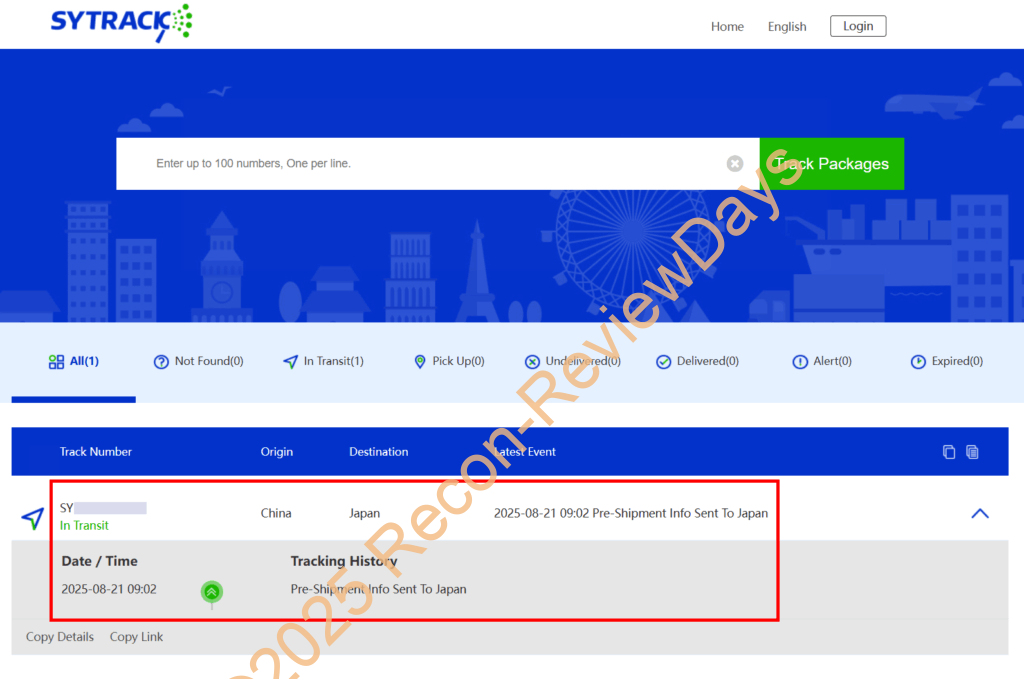
Task: Clear the tracking number input with X icon
Action: coord(735,164)
